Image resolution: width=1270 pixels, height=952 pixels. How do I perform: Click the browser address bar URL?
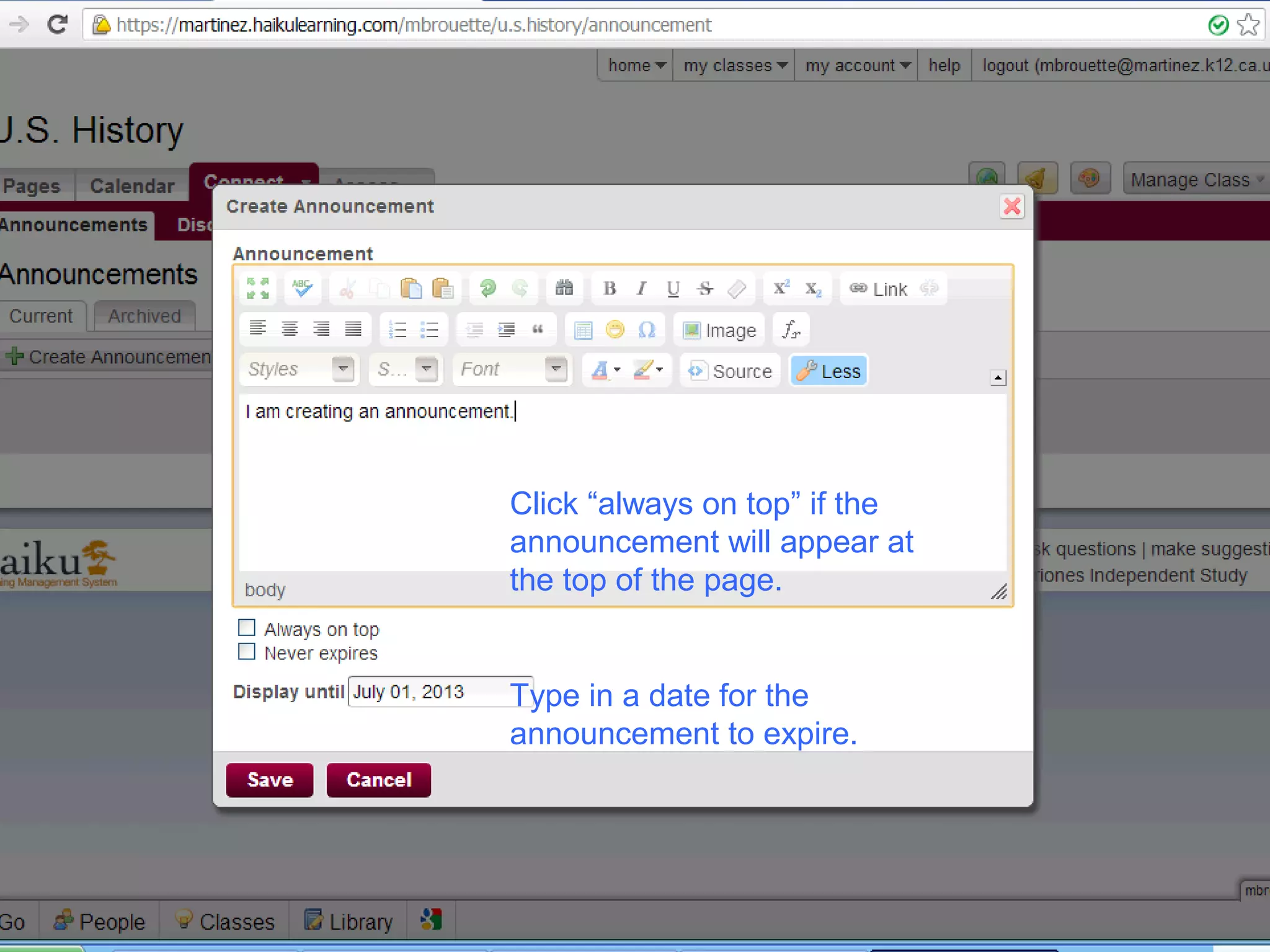pos(414,25)
